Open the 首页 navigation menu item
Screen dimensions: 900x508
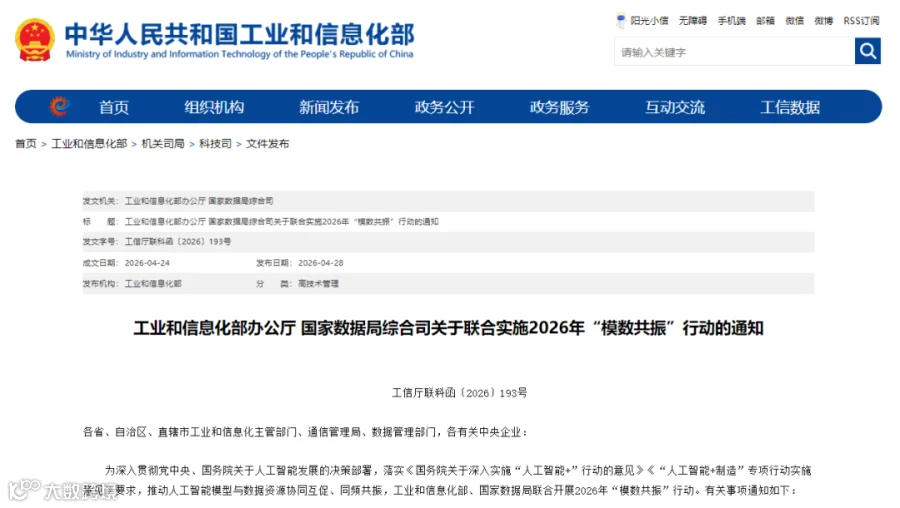(114, 107)
